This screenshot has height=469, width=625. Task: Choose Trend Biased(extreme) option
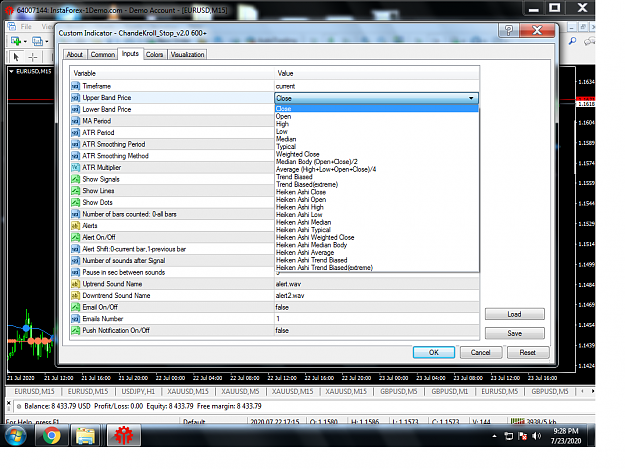coord(377,184)
